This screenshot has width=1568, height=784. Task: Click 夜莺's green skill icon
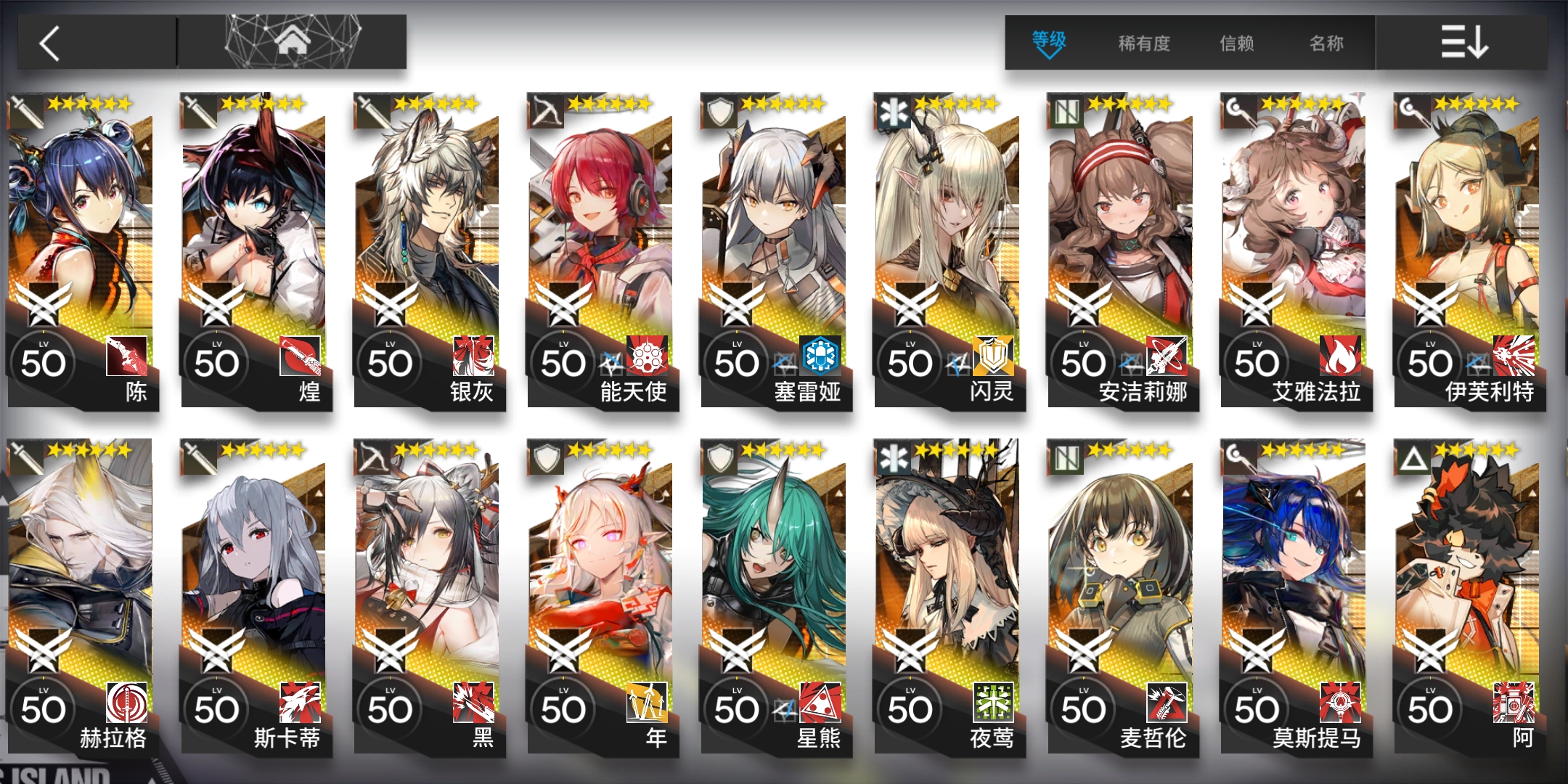(x=993, y=702)
